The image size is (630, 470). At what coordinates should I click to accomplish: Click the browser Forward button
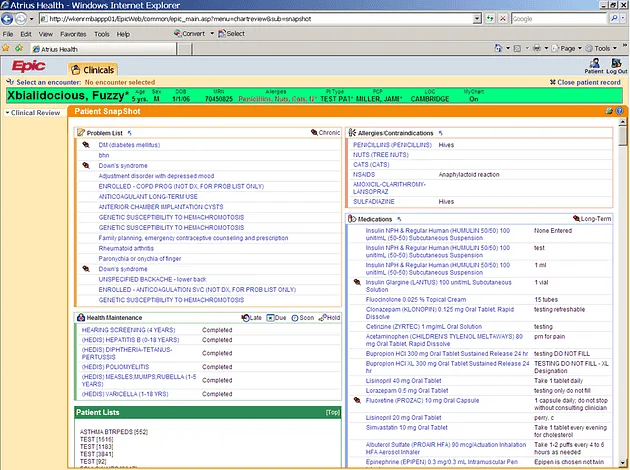(21, 19)
